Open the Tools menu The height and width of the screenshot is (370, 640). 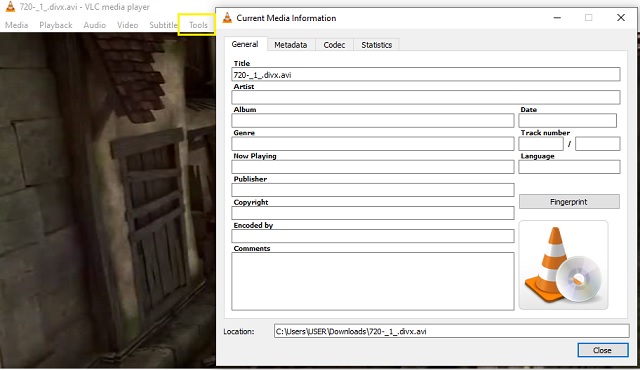[198, 25]
